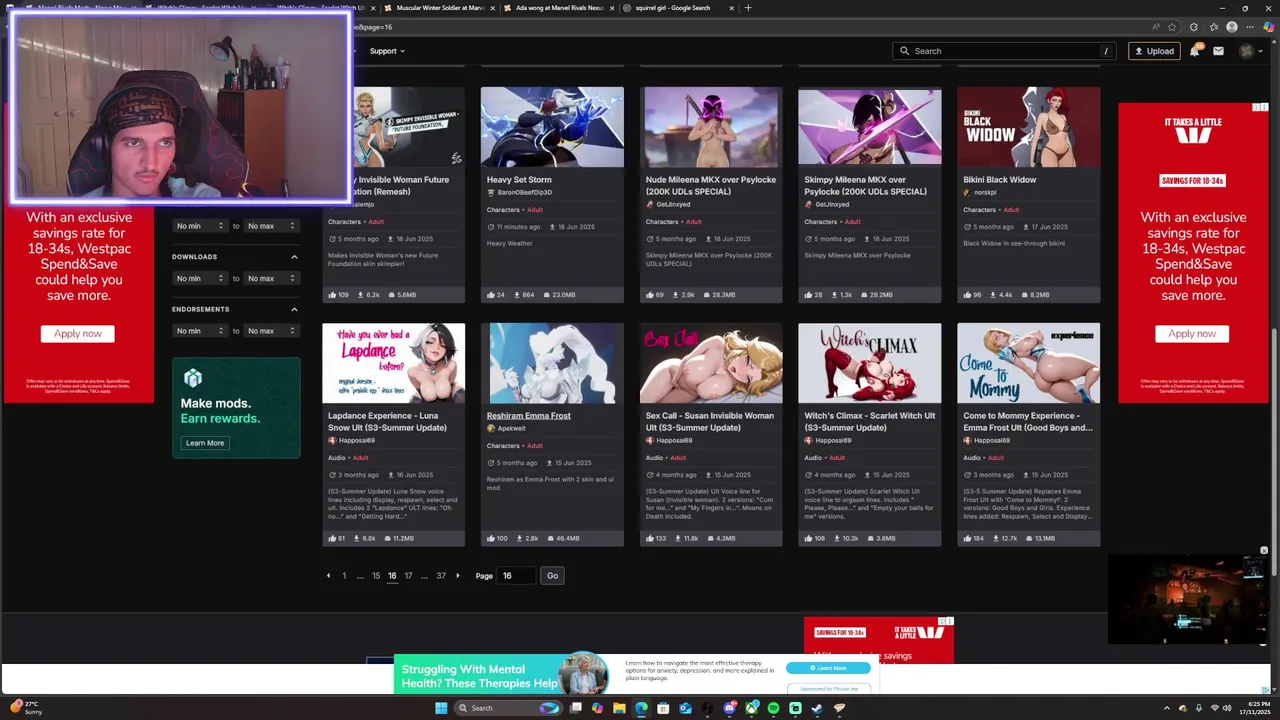Open Xbox app from the taskbar
This screenshot has height=720, width=1280.
pyautogui.click(x=752, y=708)
